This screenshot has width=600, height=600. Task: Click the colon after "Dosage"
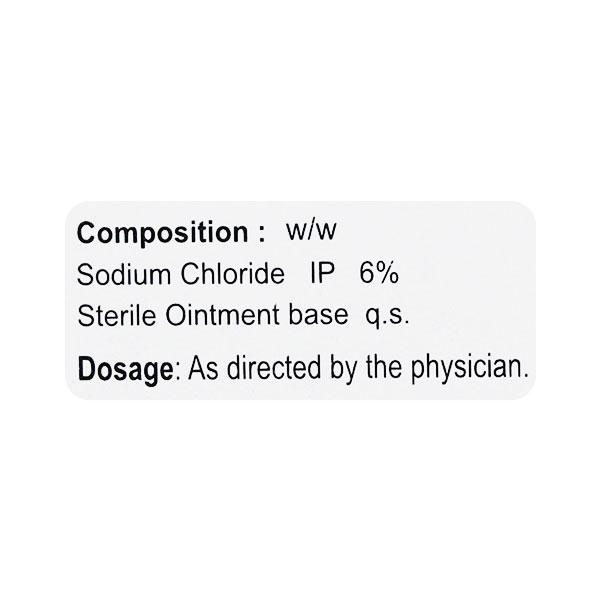tap(177, 369)
